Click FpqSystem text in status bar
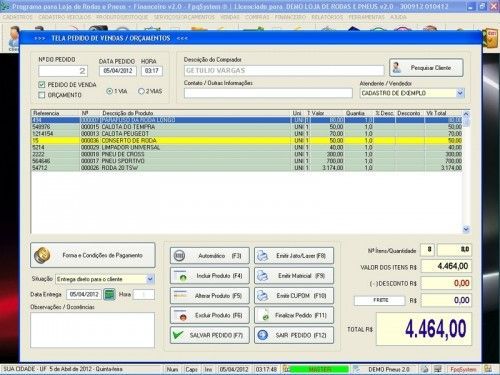The image size is (500, 375). [x=463, y=369]
